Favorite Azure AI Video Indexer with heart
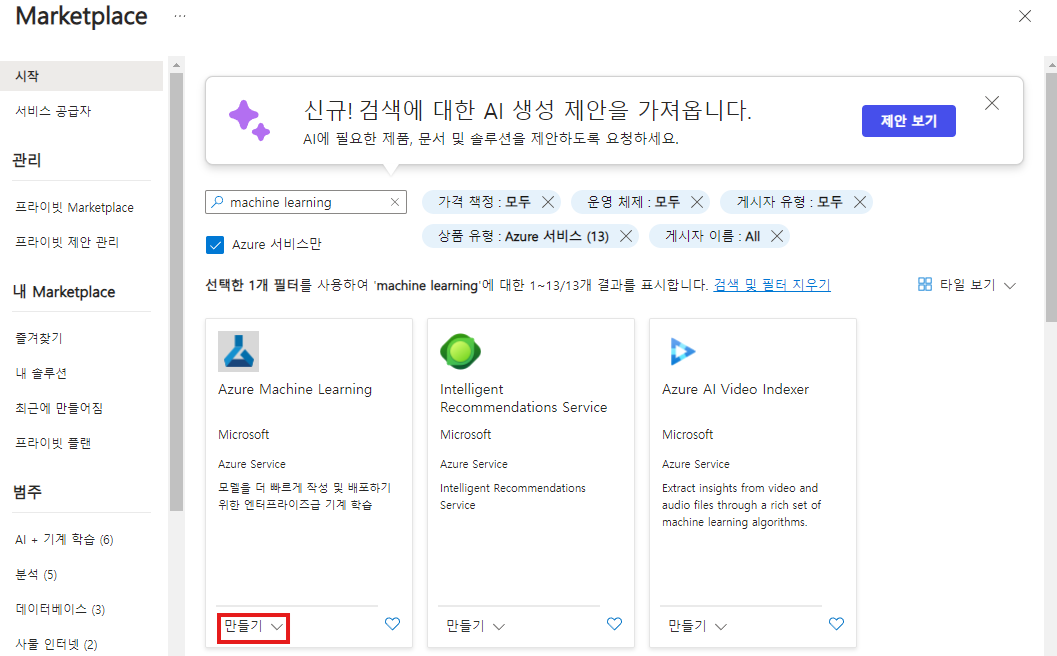 tap(836, 624)
